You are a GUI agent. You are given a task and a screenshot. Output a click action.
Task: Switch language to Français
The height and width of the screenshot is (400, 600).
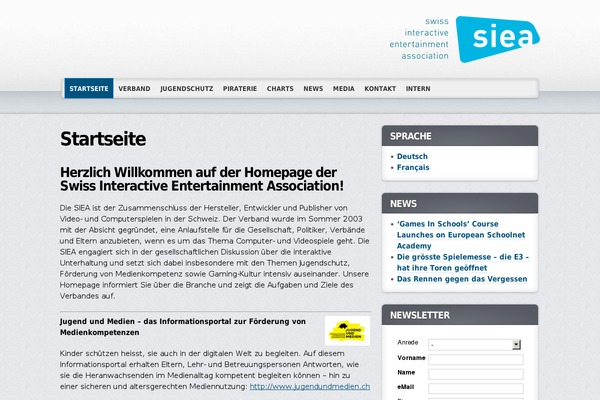point(413,167)
